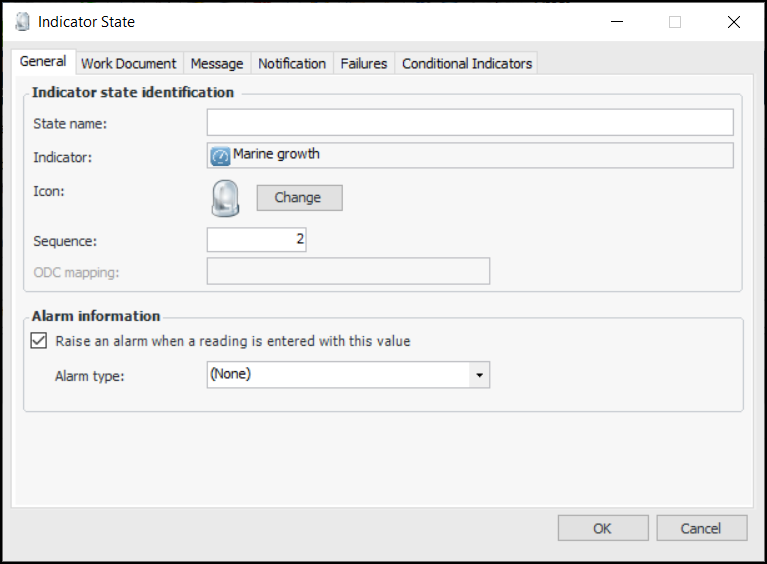Click into the Sequence number field
The width and height of the screenshot is (767, 564).
256,240
